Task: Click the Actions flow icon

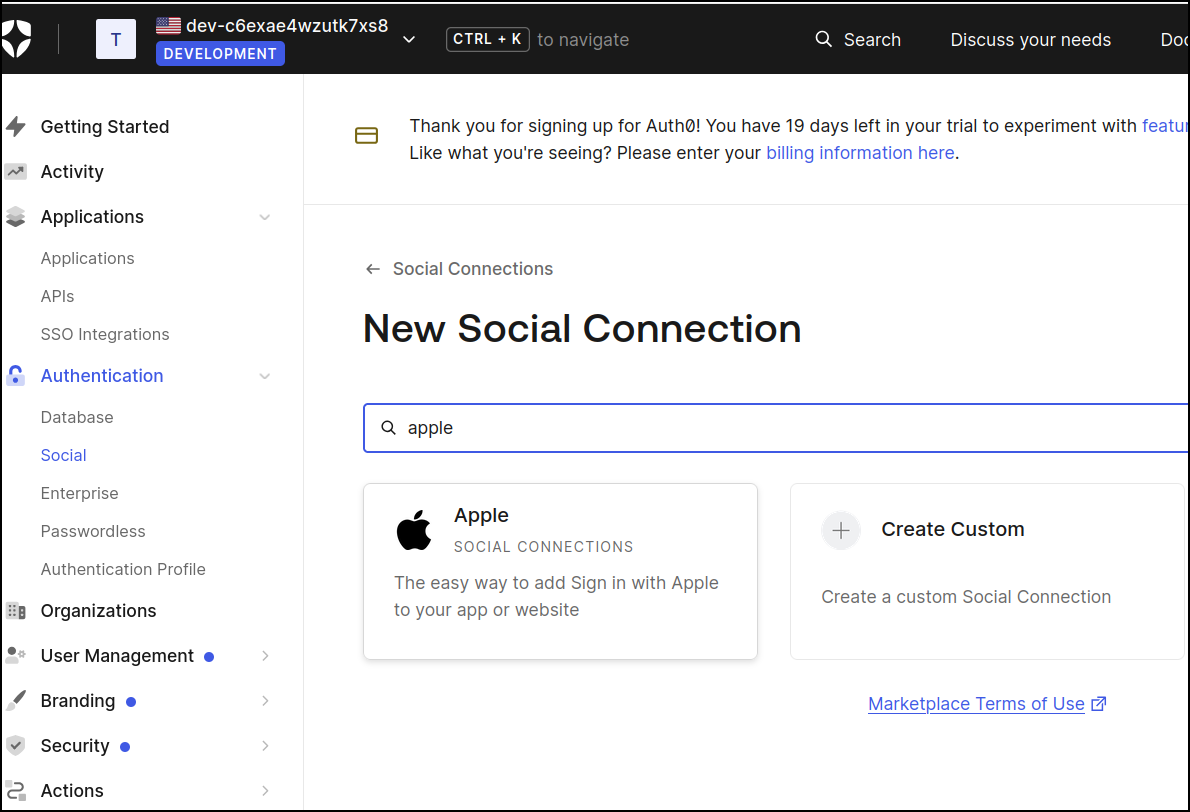Action: pos(16,791)
